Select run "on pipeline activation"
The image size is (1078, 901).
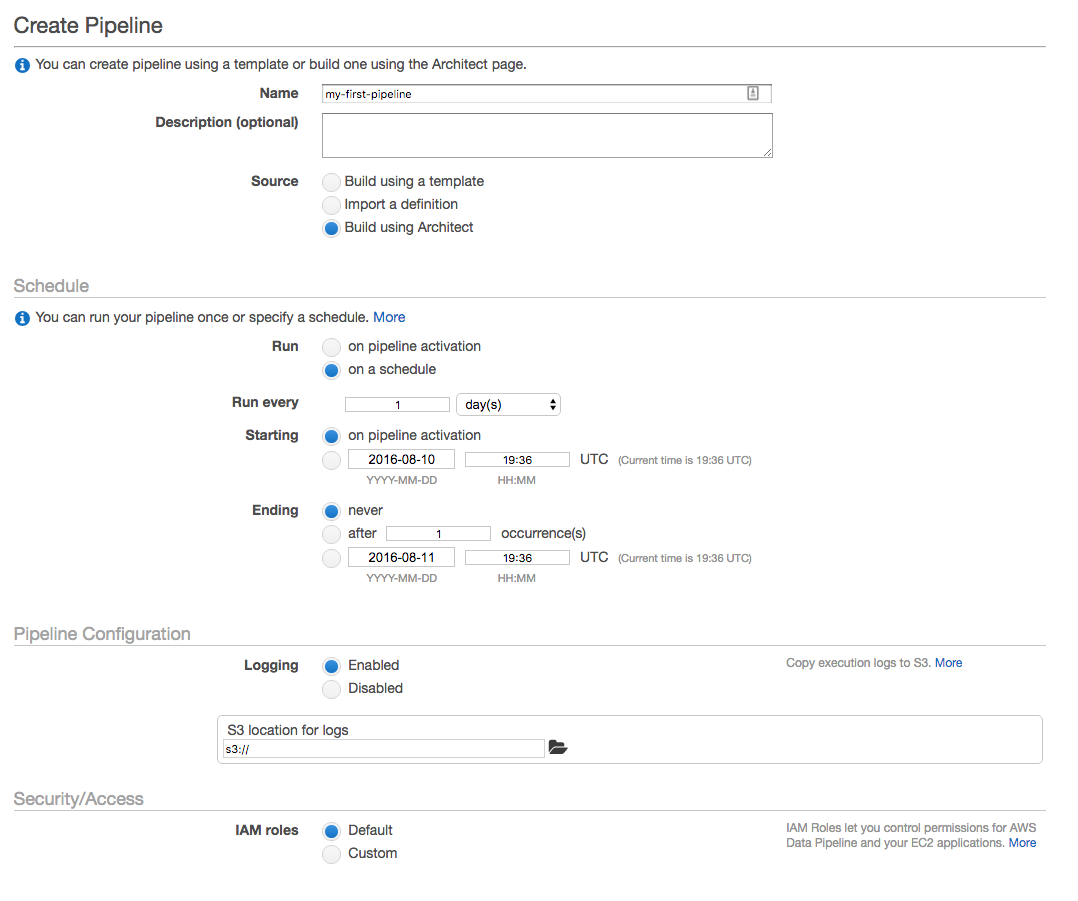[x=331, y=347]
